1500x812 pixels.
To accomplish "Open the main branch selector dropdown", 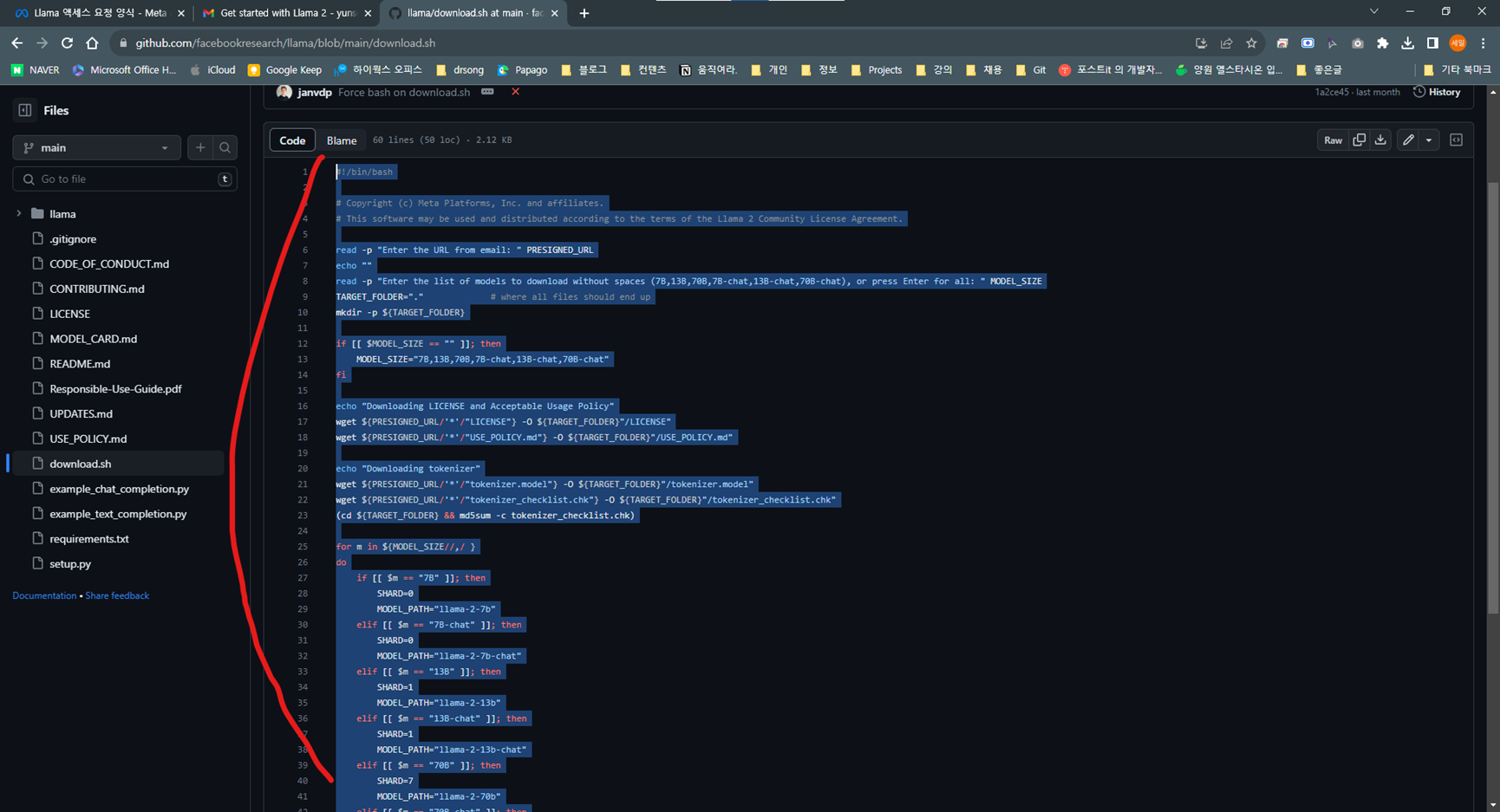I will [x=96, y=148].
